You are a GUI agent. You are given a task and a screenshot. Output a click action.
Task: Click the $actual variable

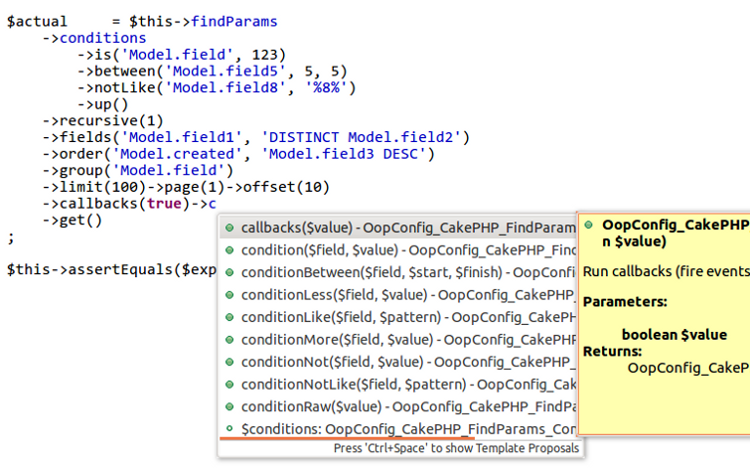pyautogui.click(x=37, y=22)
